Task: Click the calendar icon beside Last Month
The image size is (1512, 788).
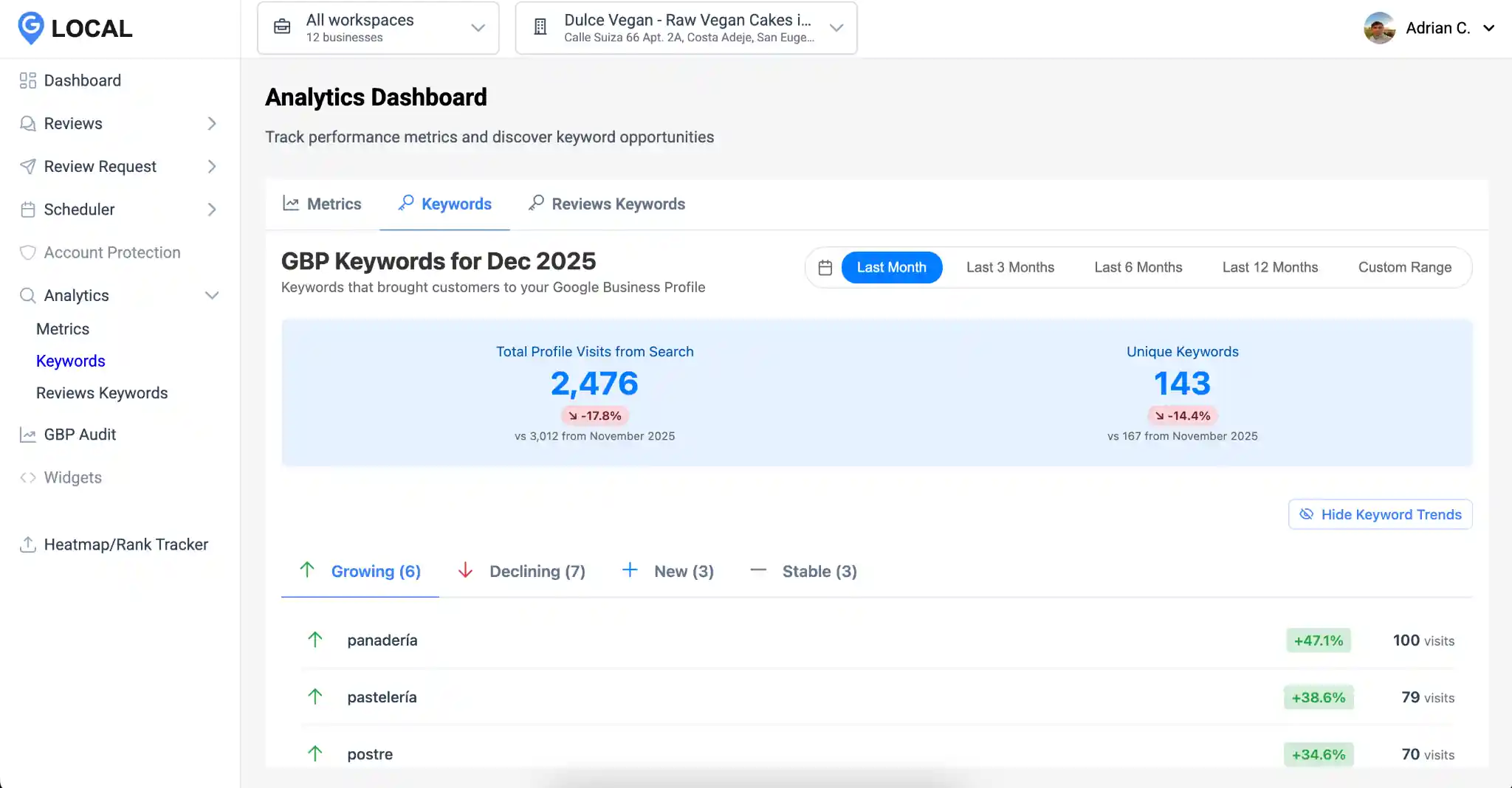Action: coord(825,267)
